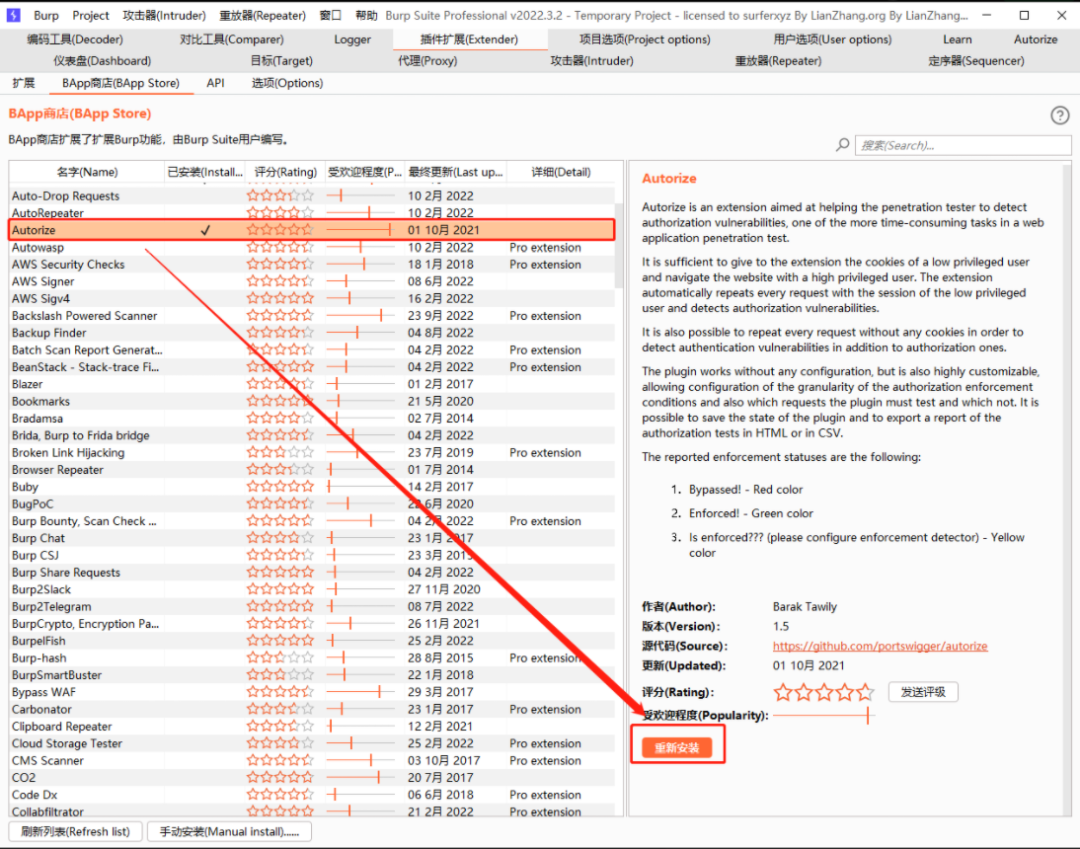Open the 项目选项(Project options) tab
This screenshot has height=849, width=1080.
(x=644, y=39)
